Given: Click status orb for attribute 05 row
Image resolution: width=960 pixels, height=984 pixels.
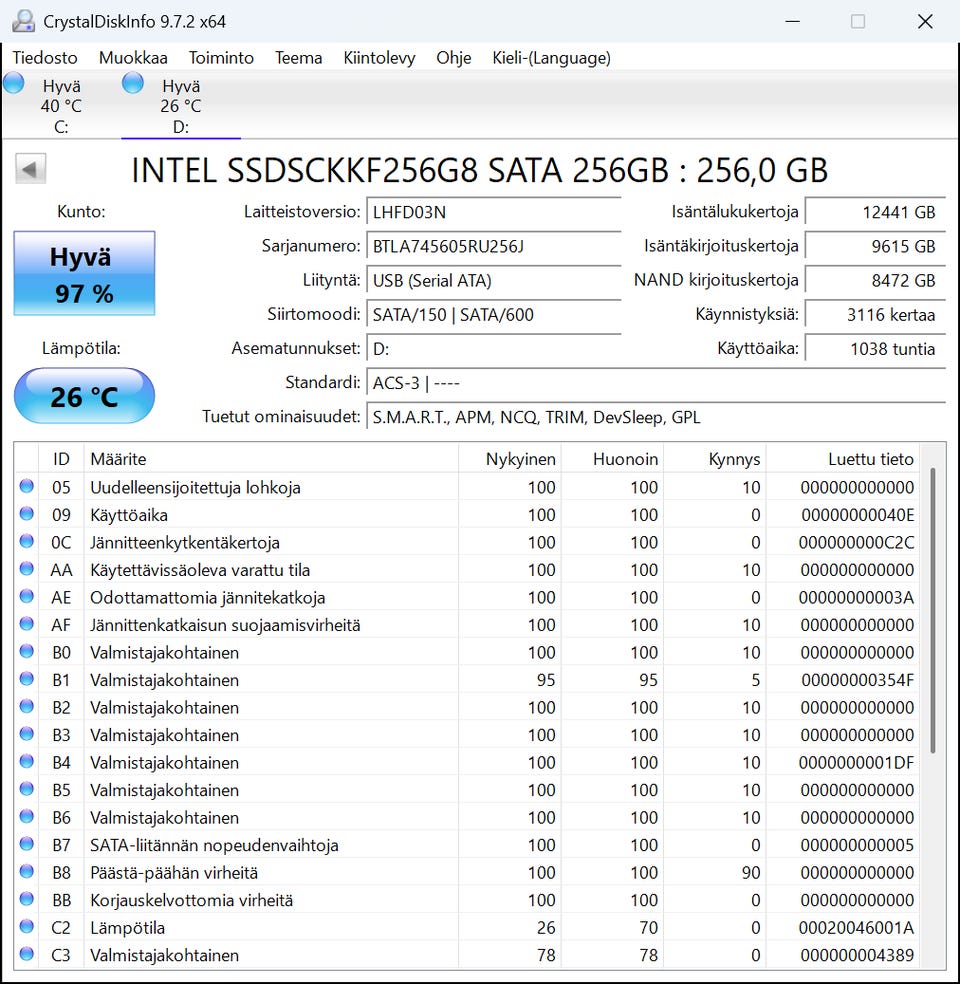Looking at the screenshot, I should click(x=27, y=487).
